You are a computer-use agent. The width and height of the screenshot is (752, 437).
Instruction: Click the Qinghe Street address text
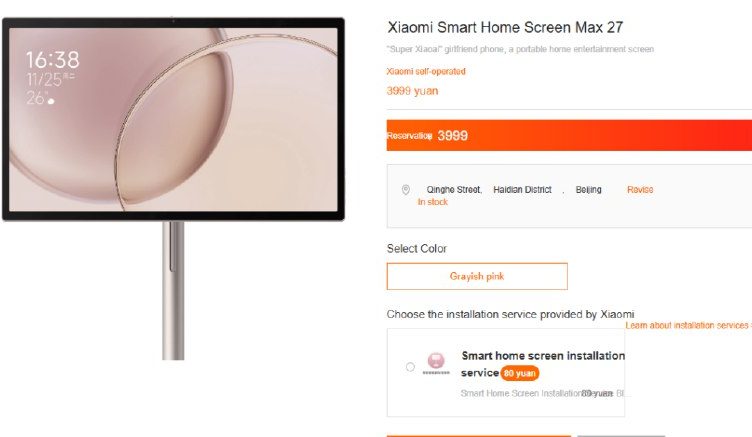coord(454,189)
